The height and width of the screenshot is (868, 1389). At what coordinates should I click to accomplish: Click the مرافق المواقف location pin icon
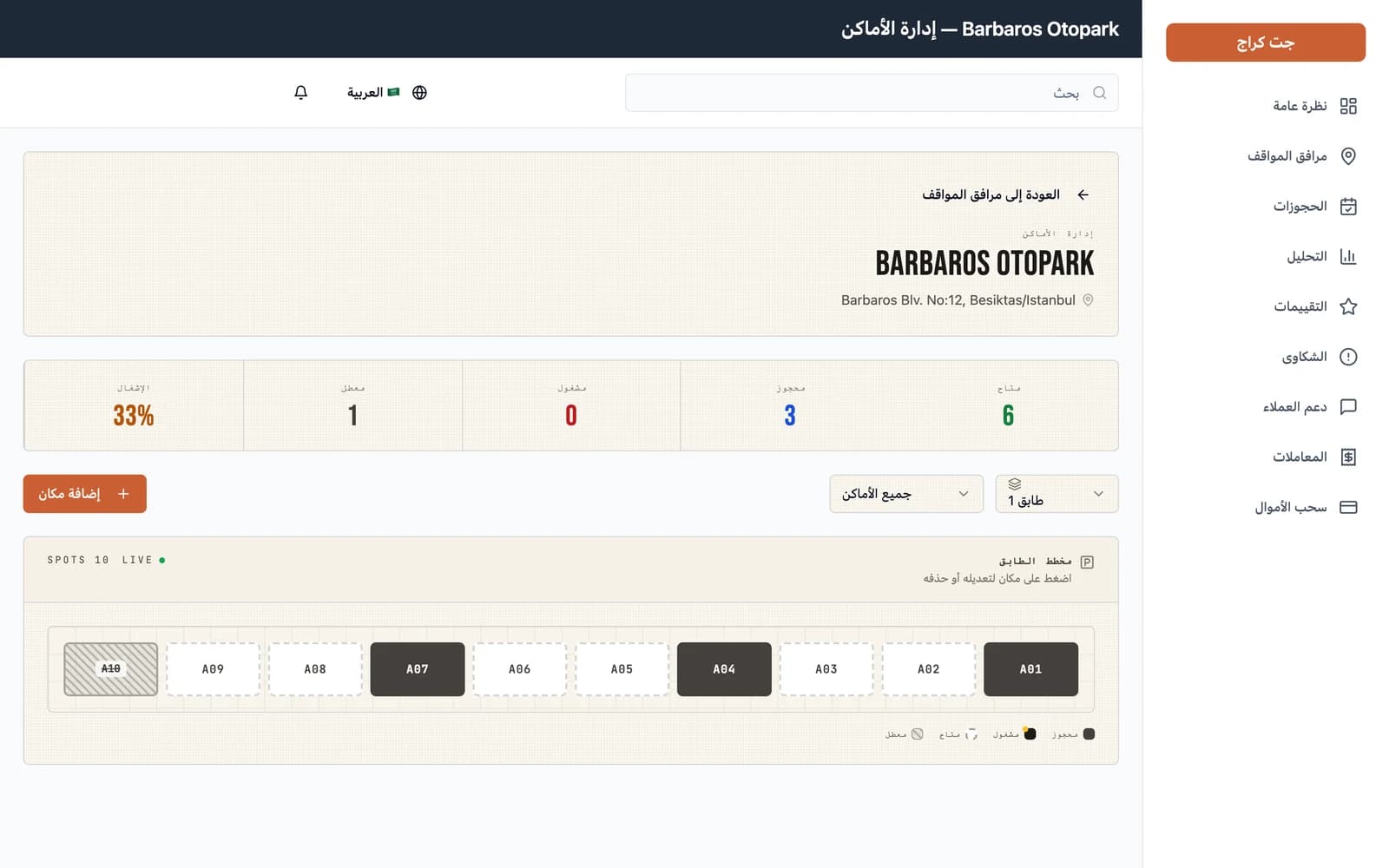coord(1348,156)
